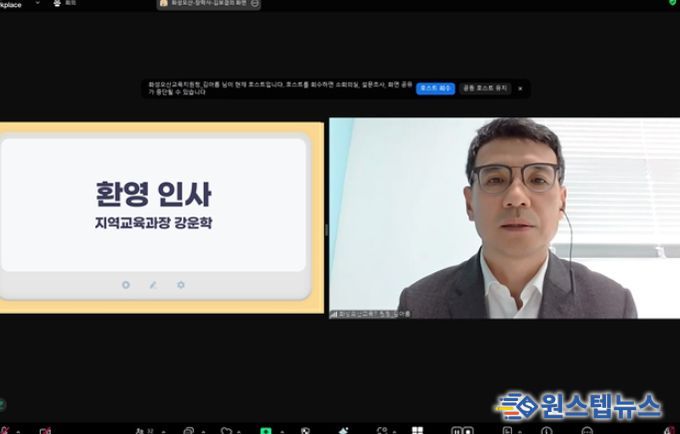The image size is (680, 434).
Task: Open the AI Companion sparkle icon
Action: 343,431
